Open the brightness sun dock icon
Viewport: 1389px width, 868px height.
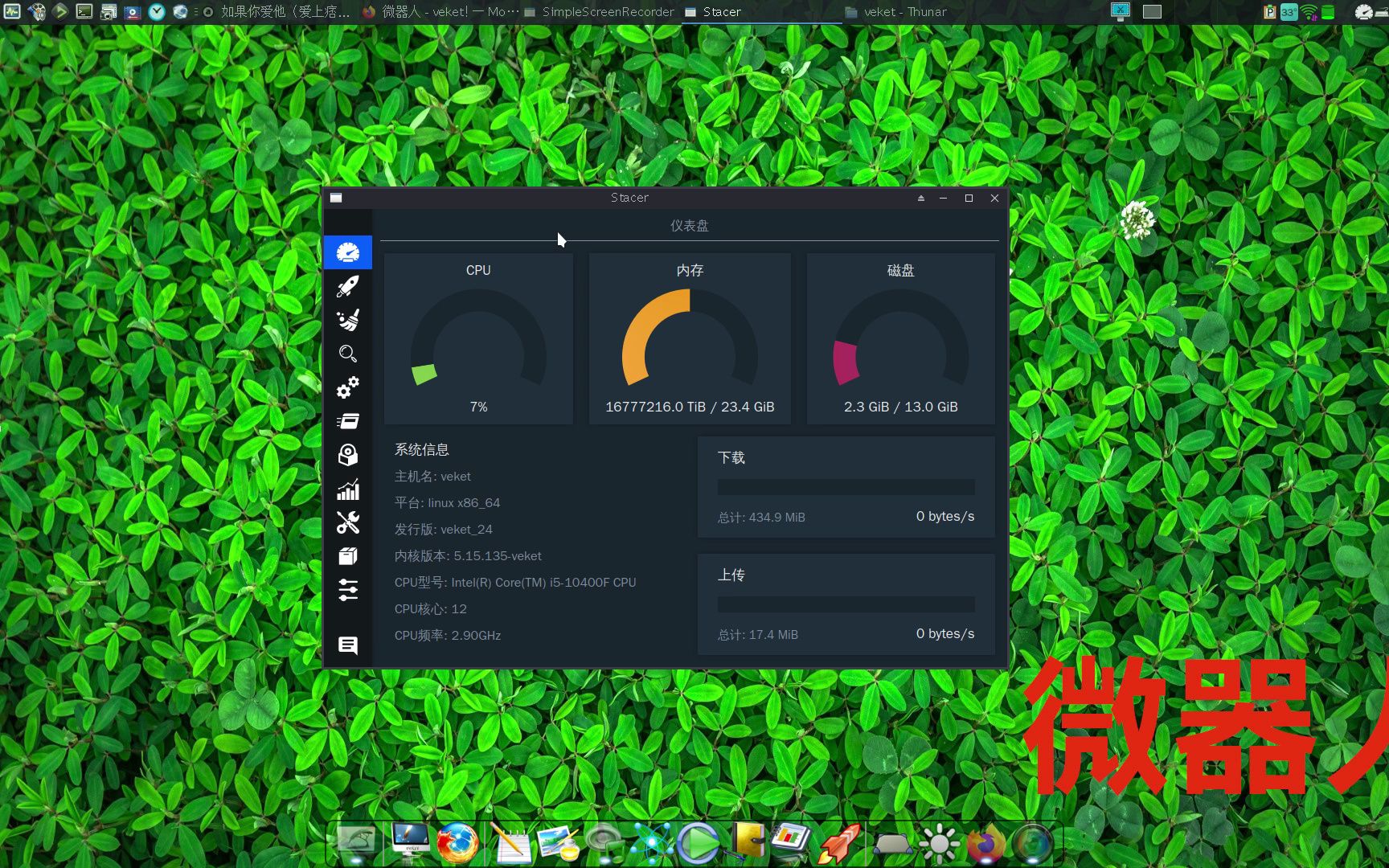pyautogui.click(x=939, y=843)
